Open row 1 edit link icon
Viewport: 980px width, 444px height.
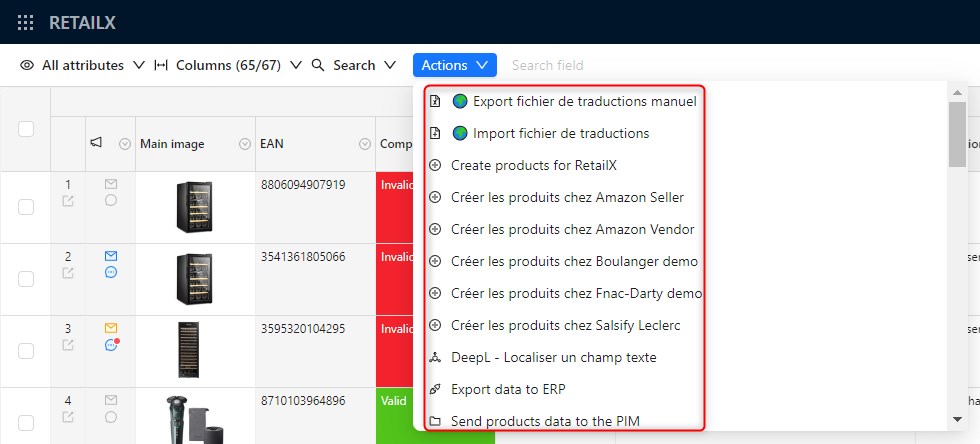tap(68, 201)
